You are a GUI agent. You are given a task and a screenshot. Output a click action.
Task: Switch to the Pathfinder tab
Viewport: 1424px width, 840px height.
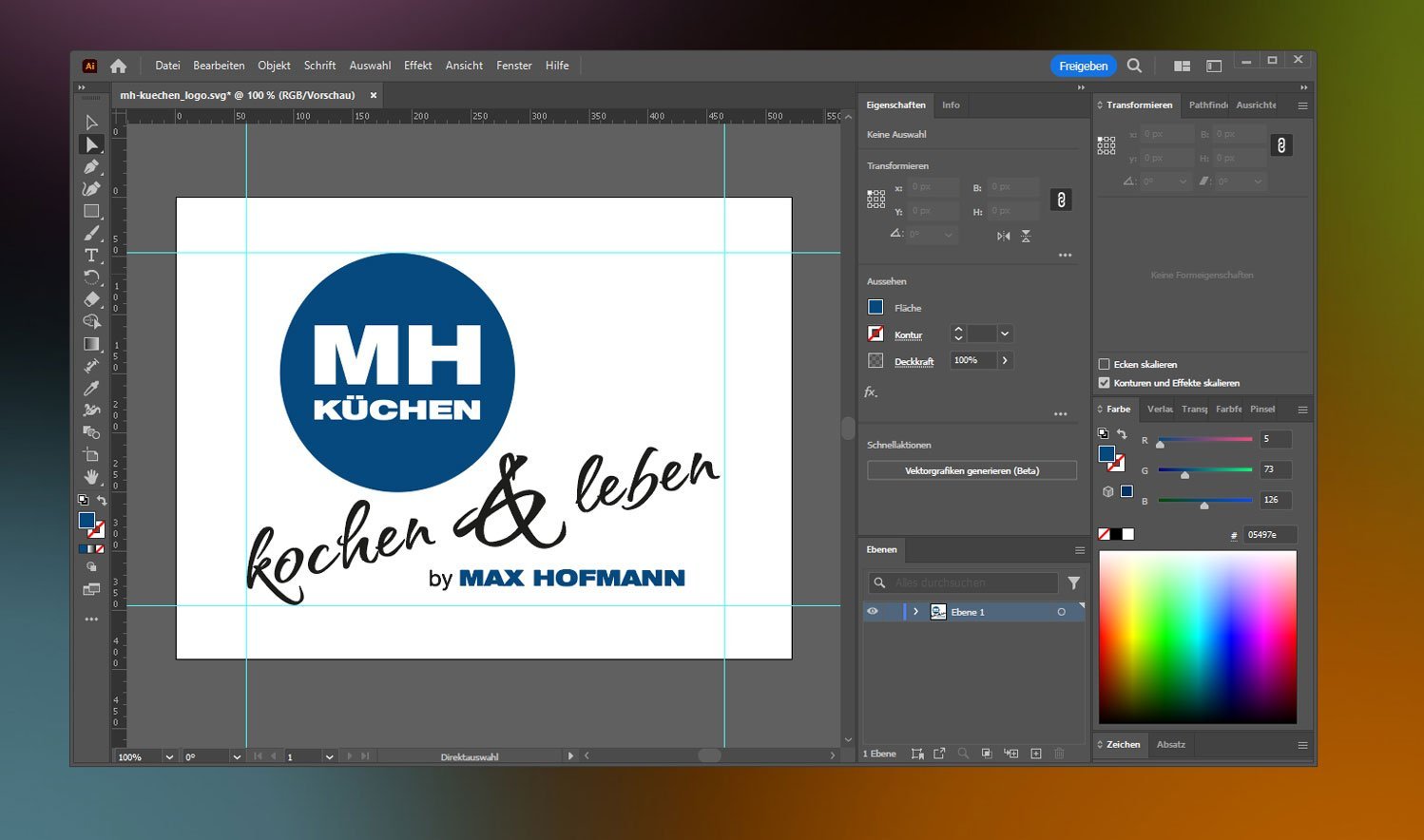tap(1207, 105)
